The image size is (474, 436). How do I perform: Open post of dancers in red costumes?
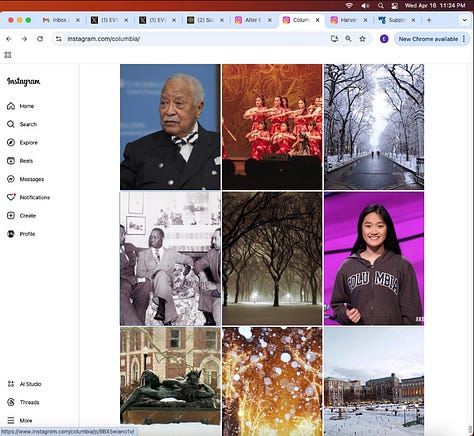[272, 127]
